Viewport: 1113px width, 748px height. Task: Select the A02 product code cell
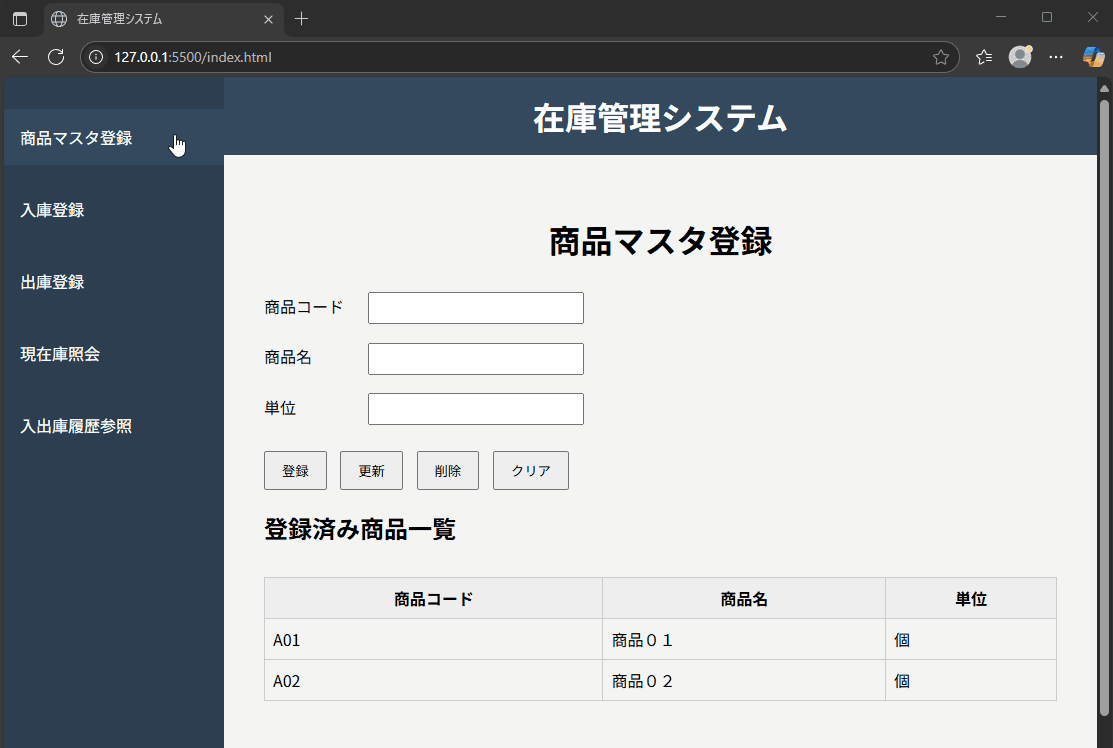(x=434, y=681)
